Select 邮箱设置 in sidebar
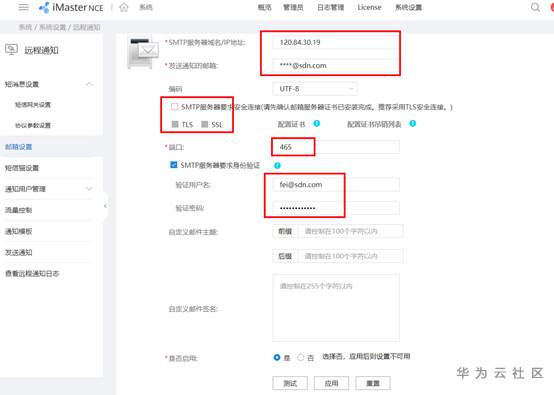This screenshot has height=395, width=554. pos(18,147)
